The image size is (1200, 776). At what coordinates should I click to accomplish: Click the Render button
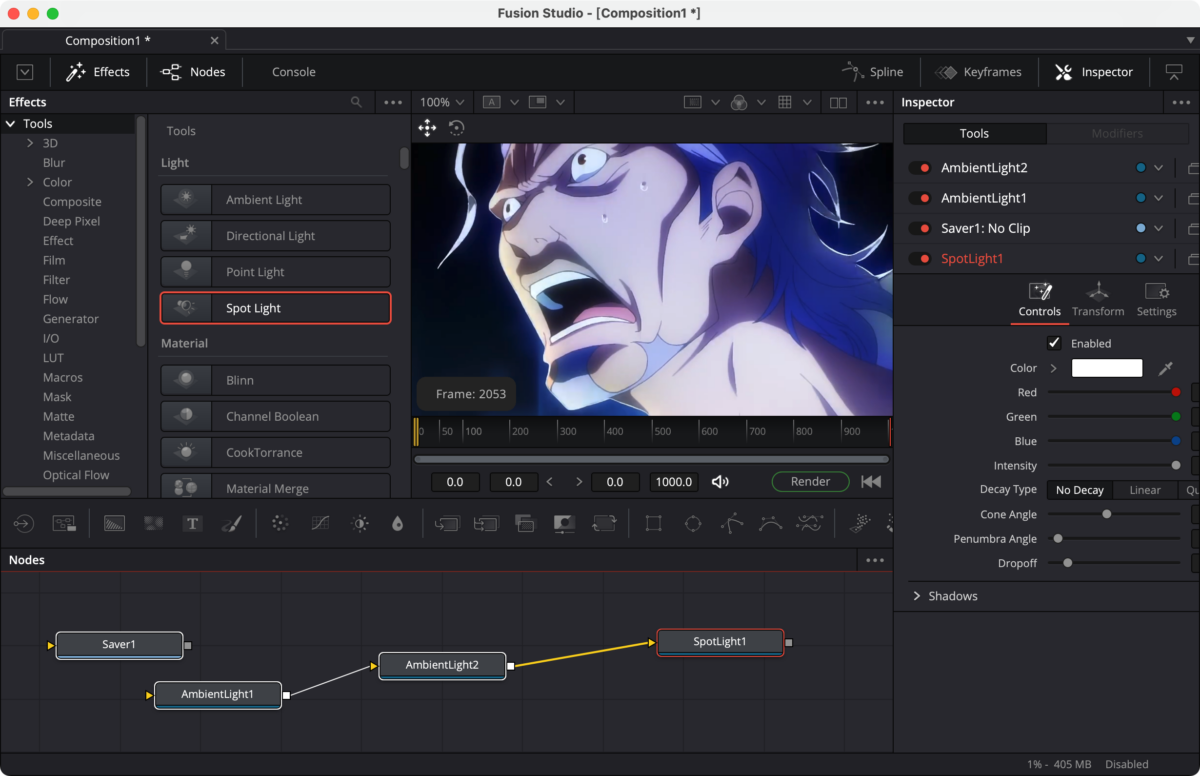[x=810, y=482]
